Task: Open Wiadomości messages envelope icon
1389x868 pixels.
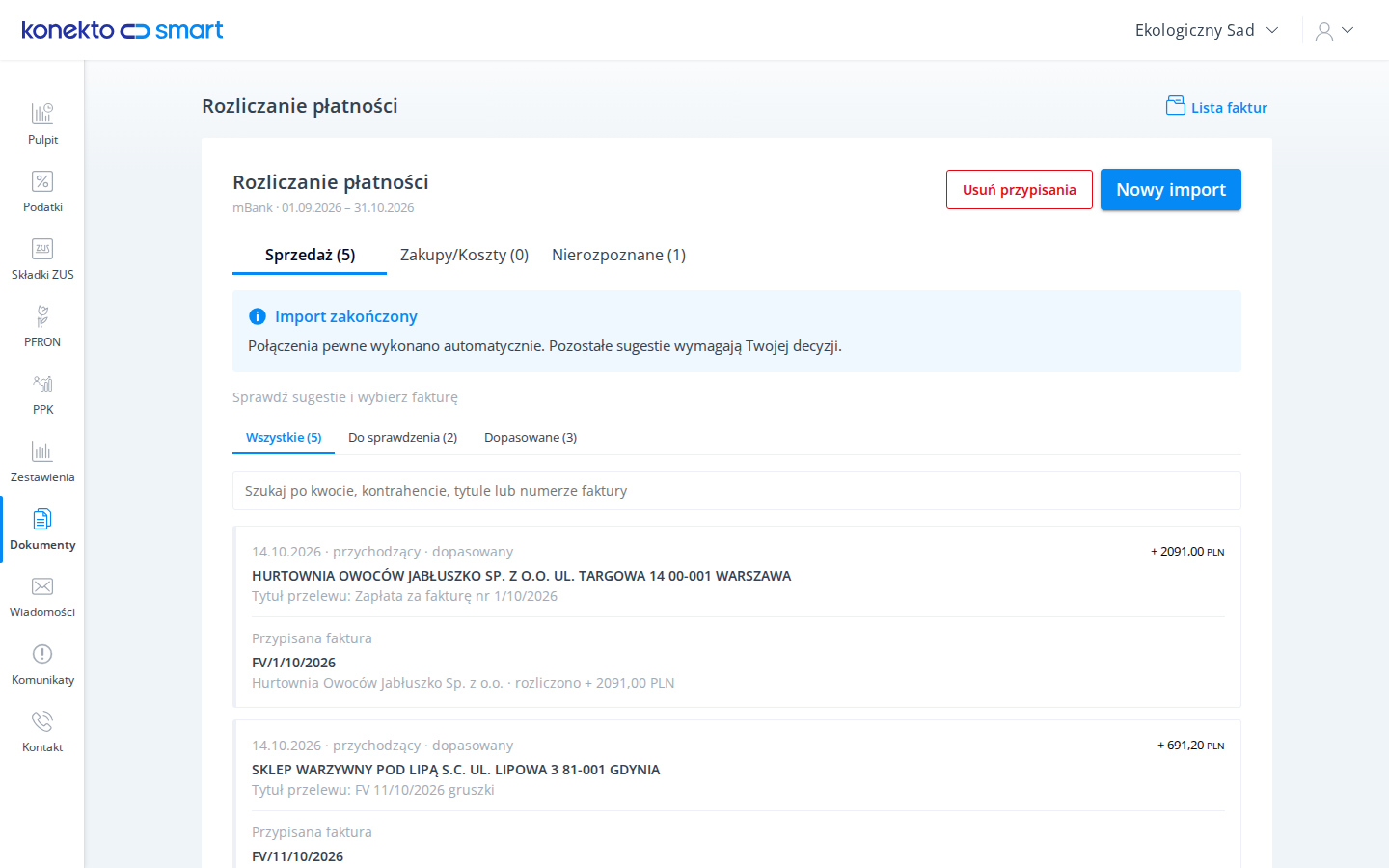Action: (x=42, y=586)
